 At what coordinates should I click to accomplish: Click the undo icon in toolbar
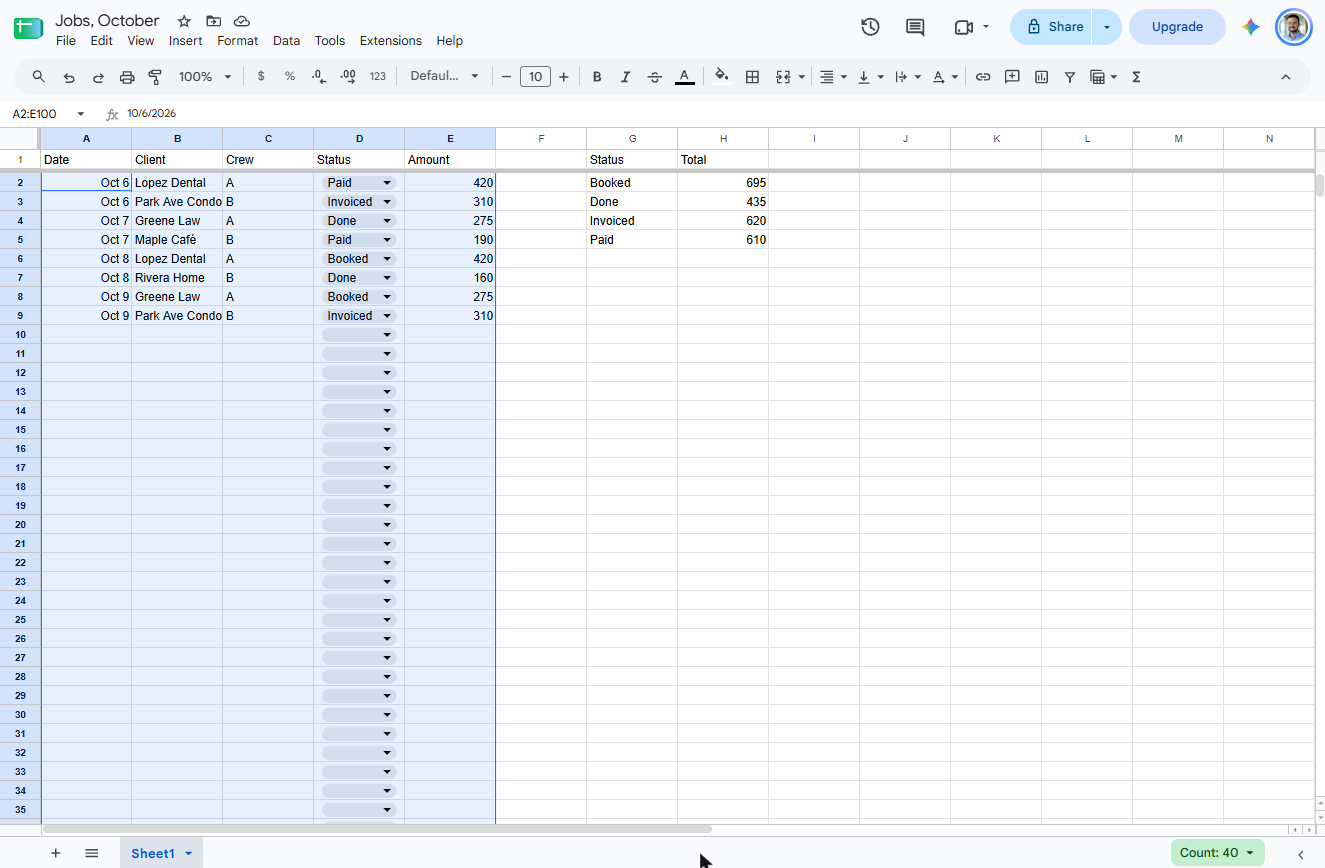(69, 77)
